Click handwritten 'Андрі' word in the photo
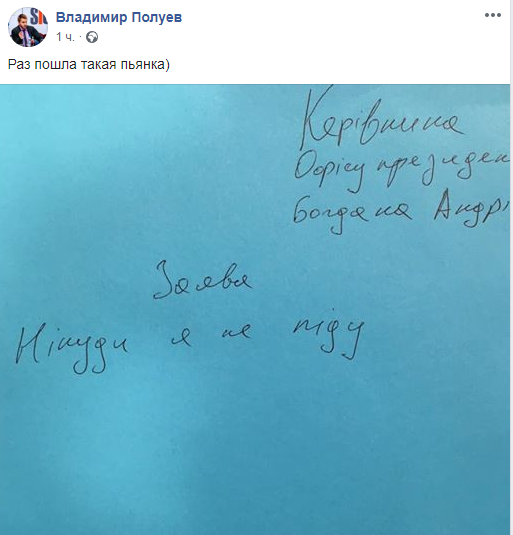 472,210
